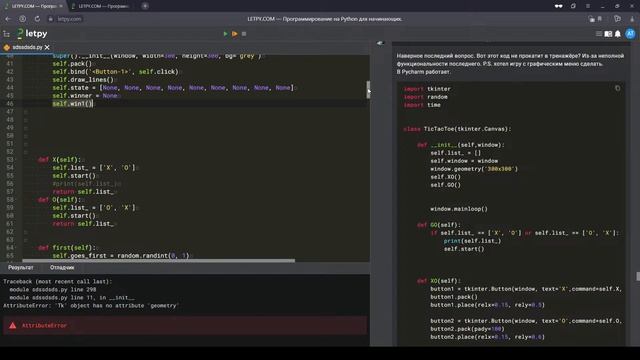Click line 45 self.winner = None

85,96
